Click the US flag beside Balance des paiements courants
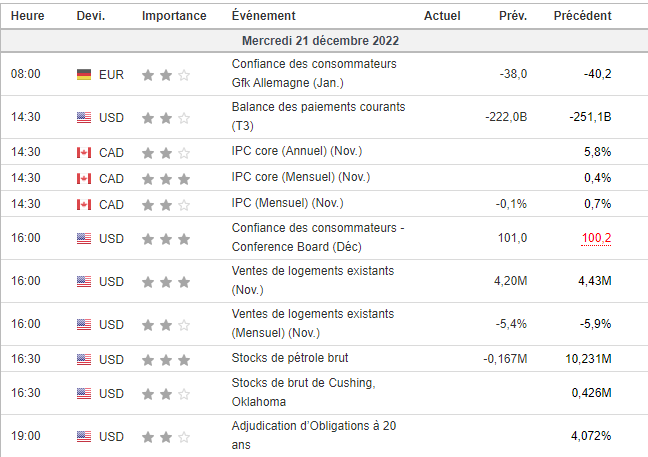The image size is (648, 457). 84,117
